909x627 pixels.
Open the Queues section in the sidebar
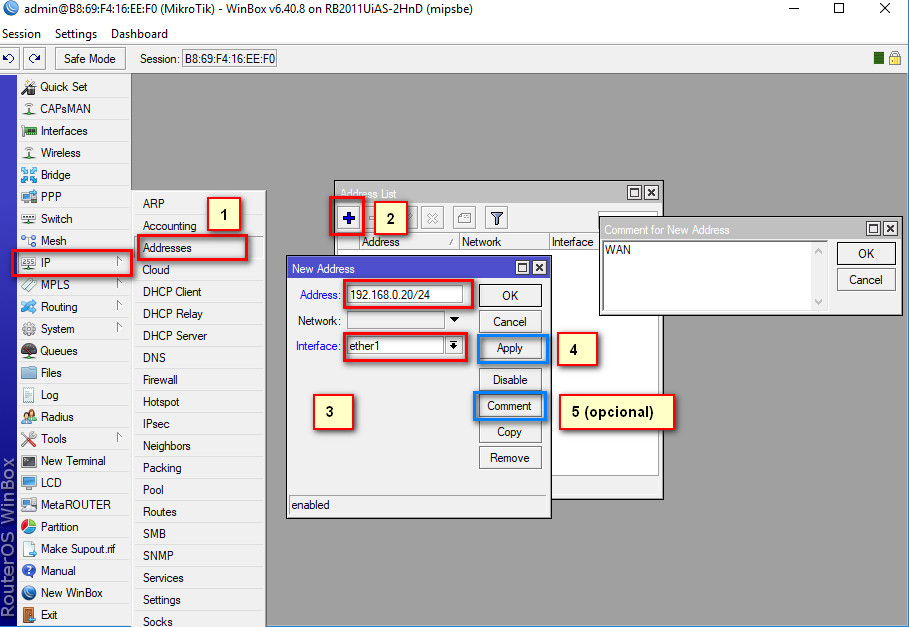tap(60, 351)
